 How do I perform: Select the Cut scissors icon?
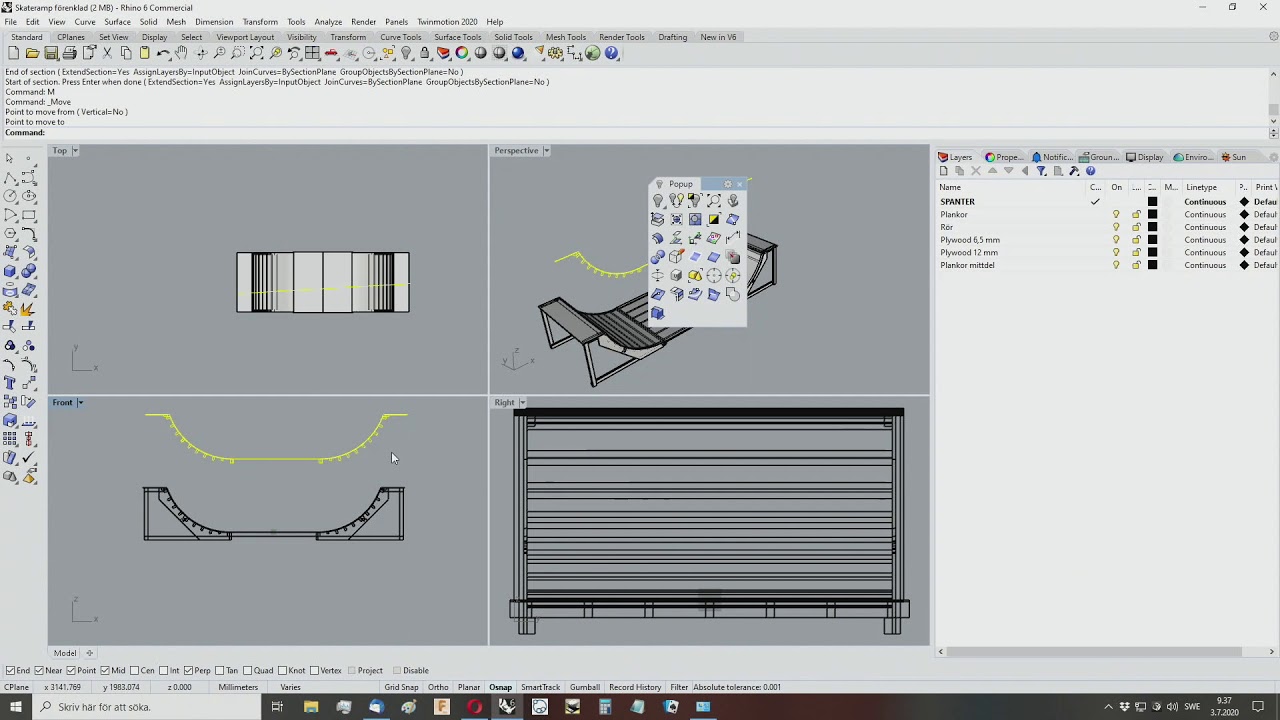point(107,53)
